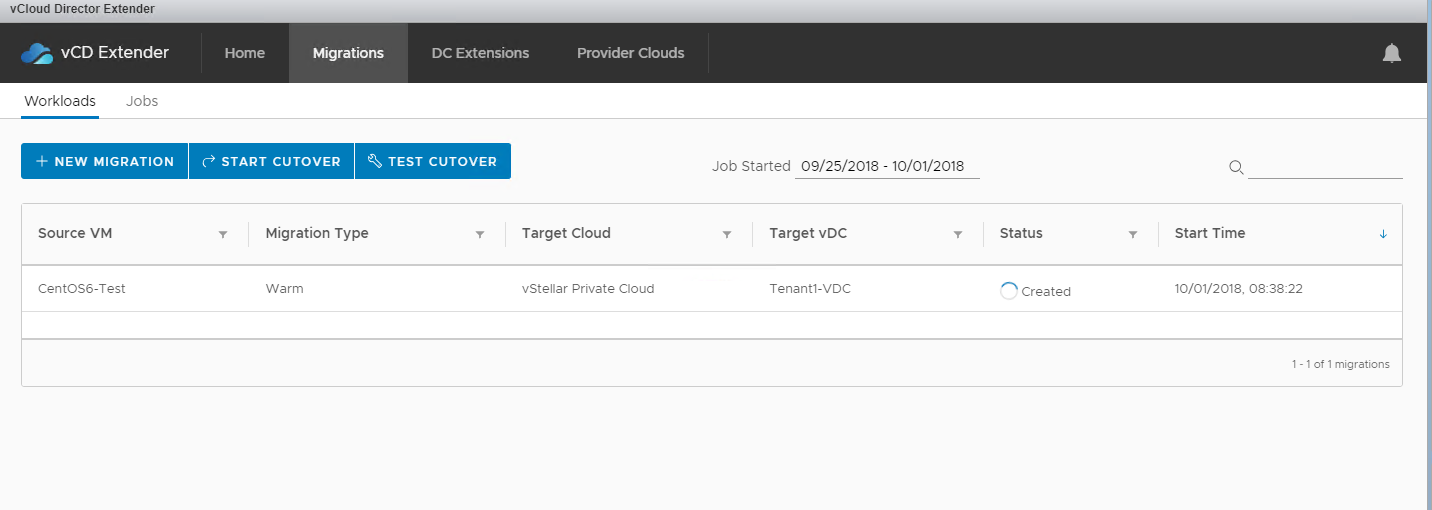This screenshot has height=510, width=1432.
Task: Click the search magnifier icon
Action: (1236, 167)
